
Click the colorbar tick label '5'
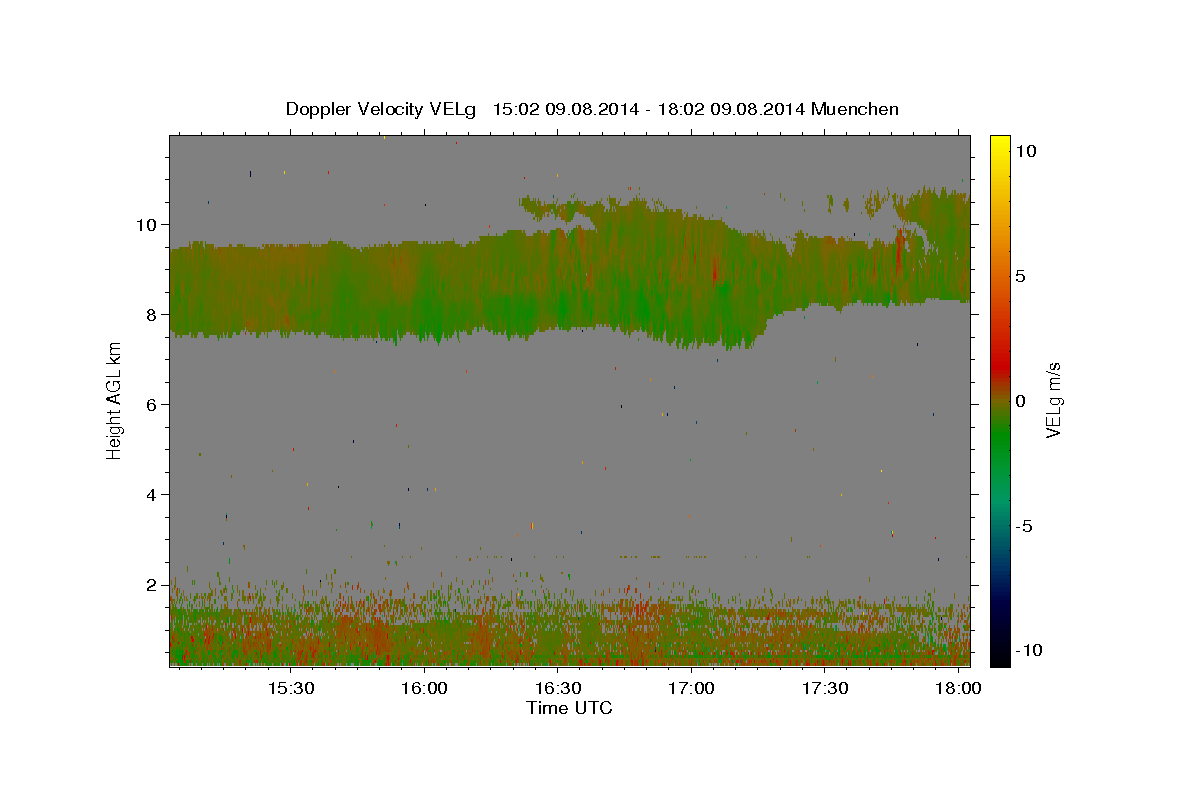coord(1021,276)
